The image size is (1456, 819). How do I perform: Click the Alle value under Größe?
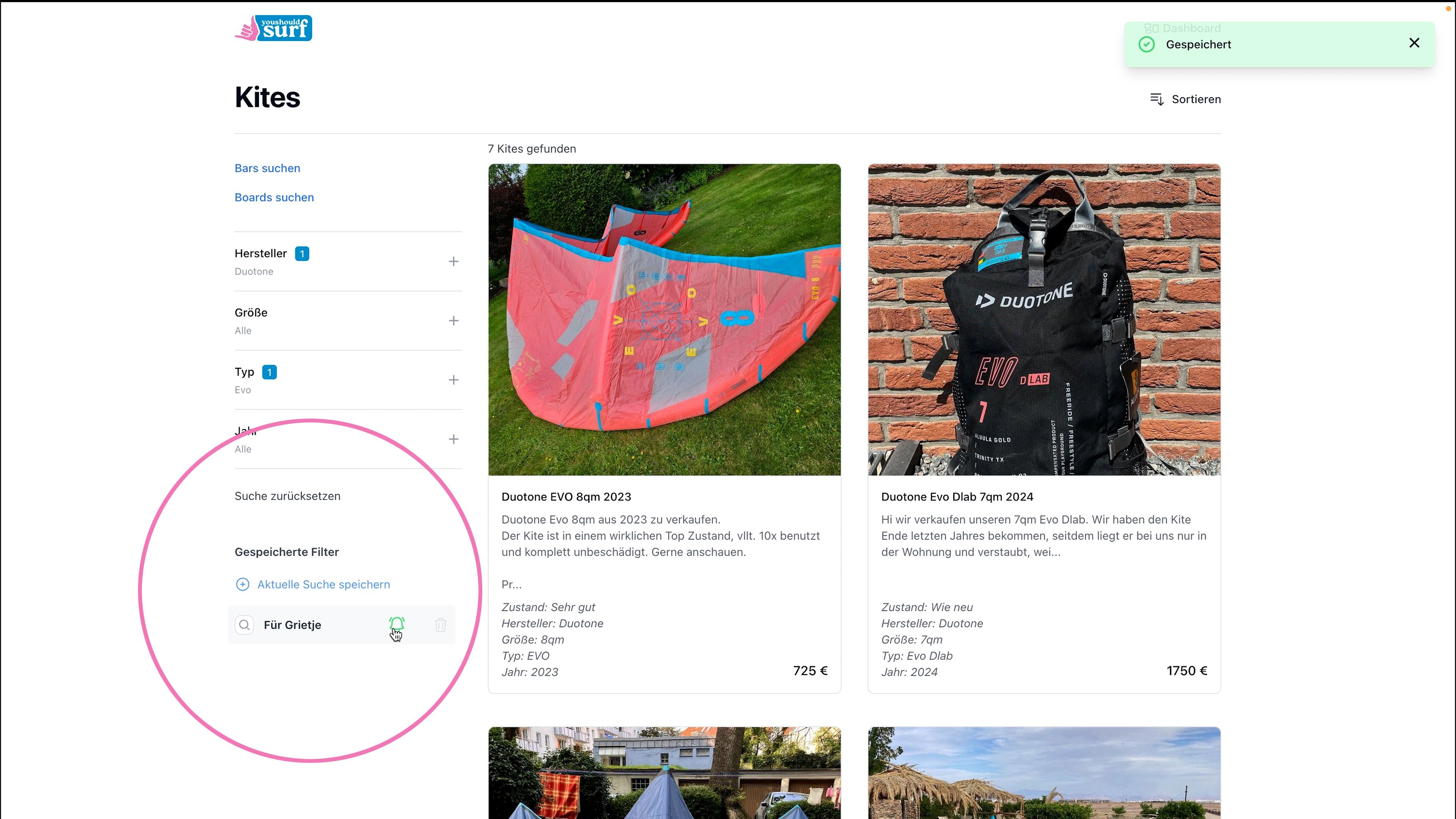click(243, 331)
